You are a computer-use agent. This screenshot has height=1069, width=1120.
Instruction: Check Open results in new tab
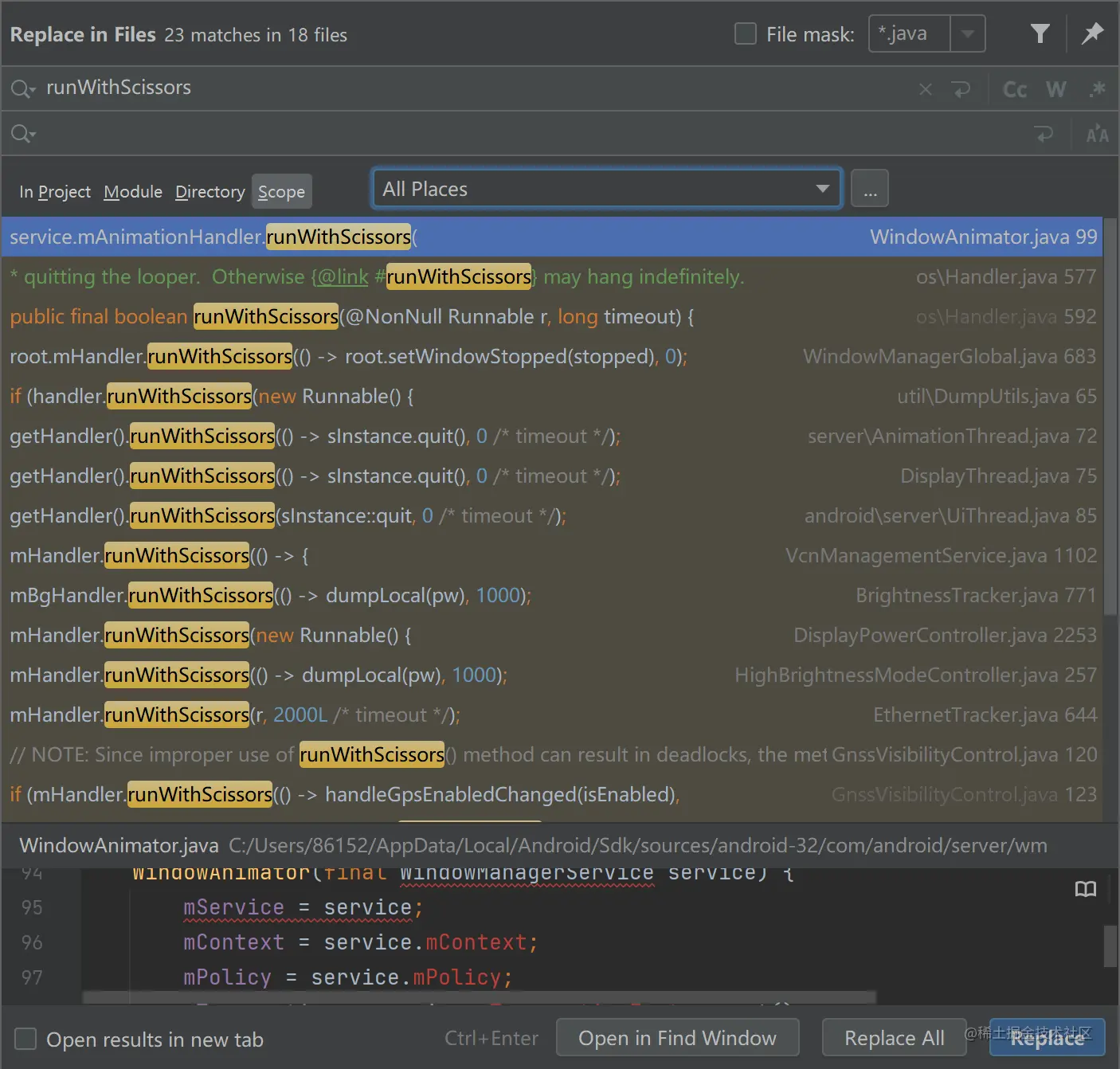pos(25,1039)
